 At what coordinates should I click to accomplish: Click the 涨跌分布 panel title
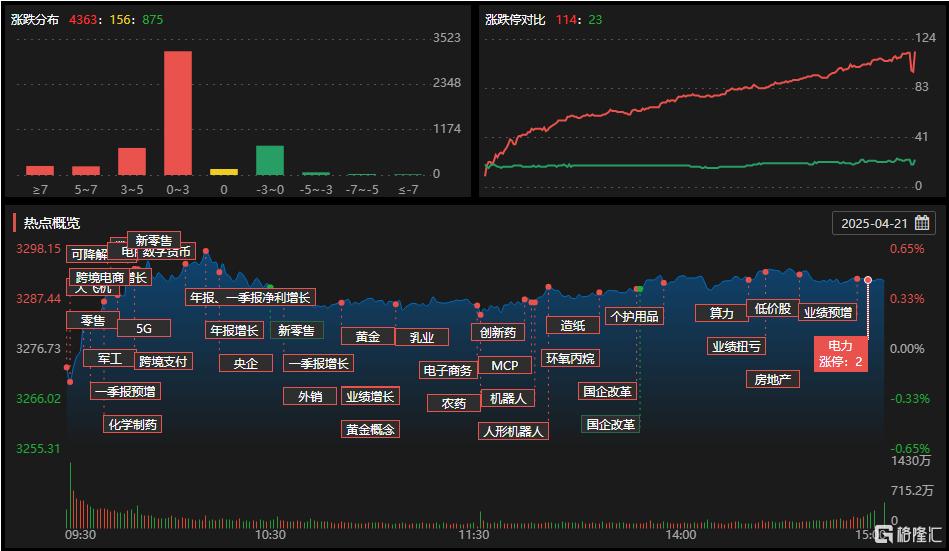[x=35, y=19]
